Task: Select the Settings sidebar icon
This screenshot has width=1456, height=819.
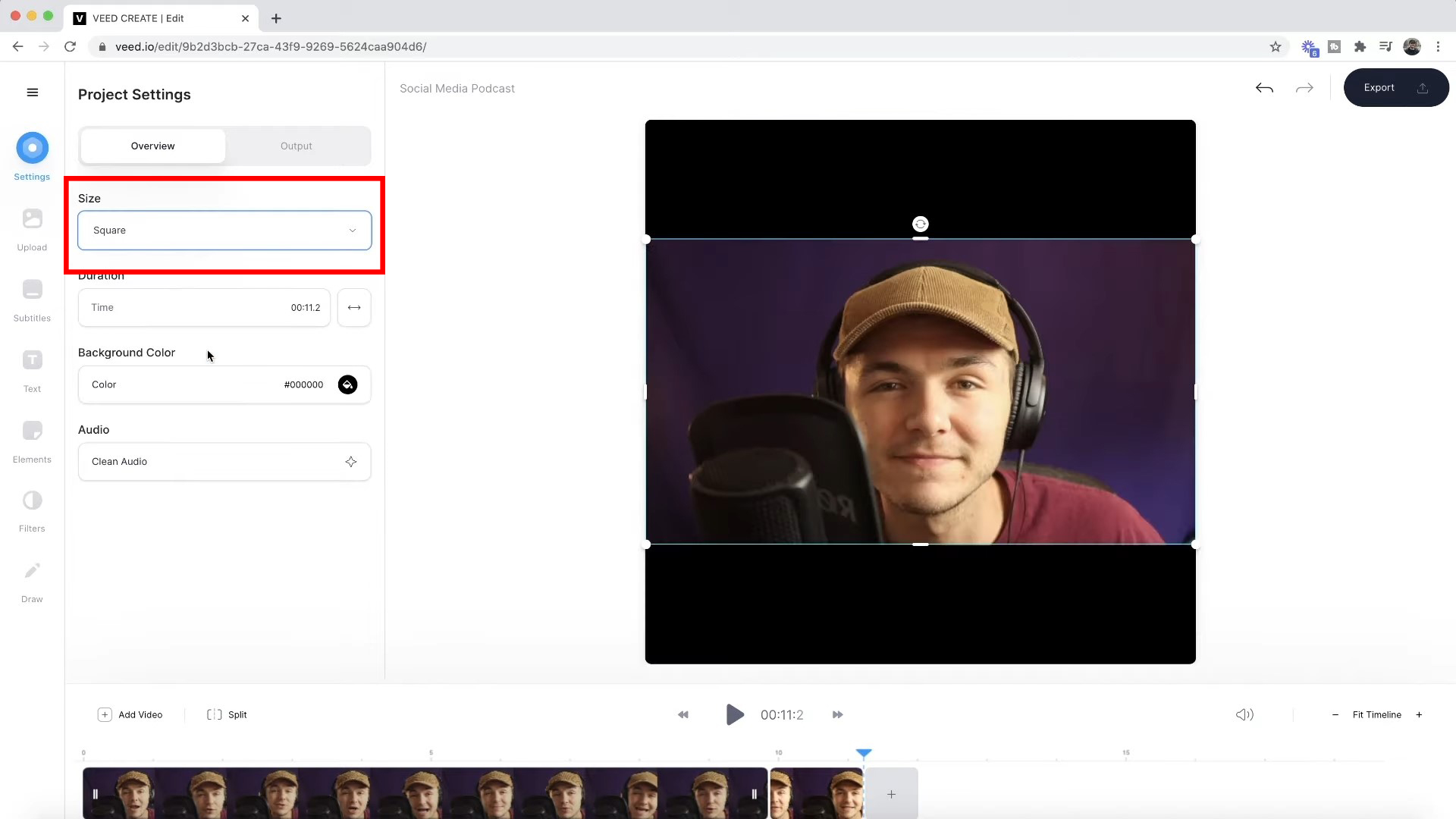Action: (32, 148)
